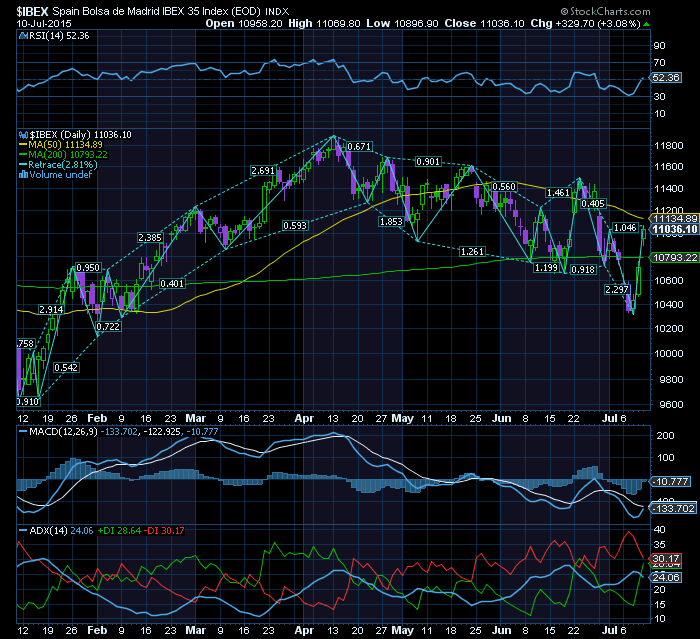Screen dimensions: 700x639
Task: Click the Volume undef legend entry
Action: pos(55,175)
